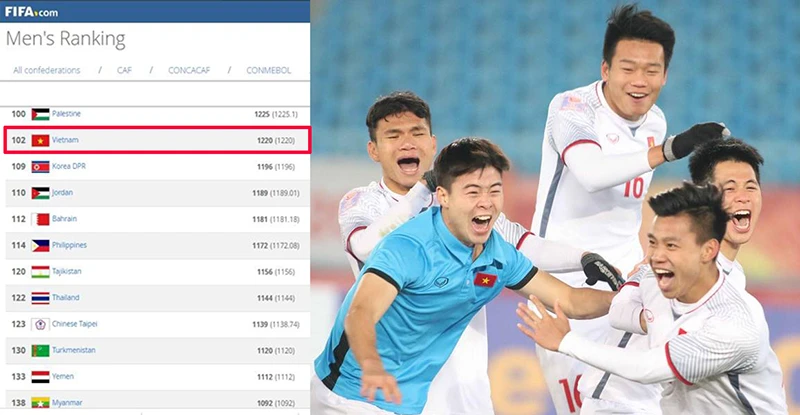
Task: Click the Thailand flag icon
Action: click(x=40, y=298)
